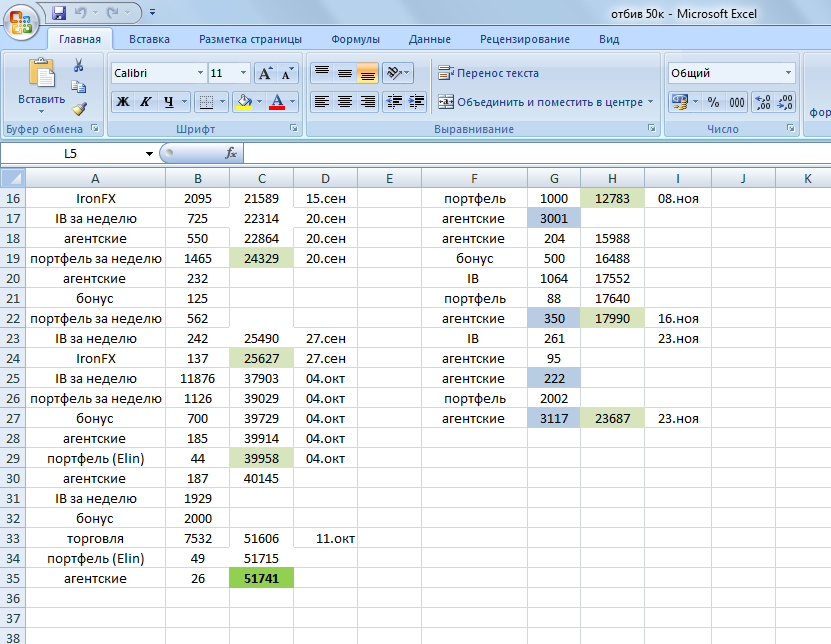Toggle bottom vertical alignment
The width and height of the screenshot is (831, 644).
(x=367, y=73)
